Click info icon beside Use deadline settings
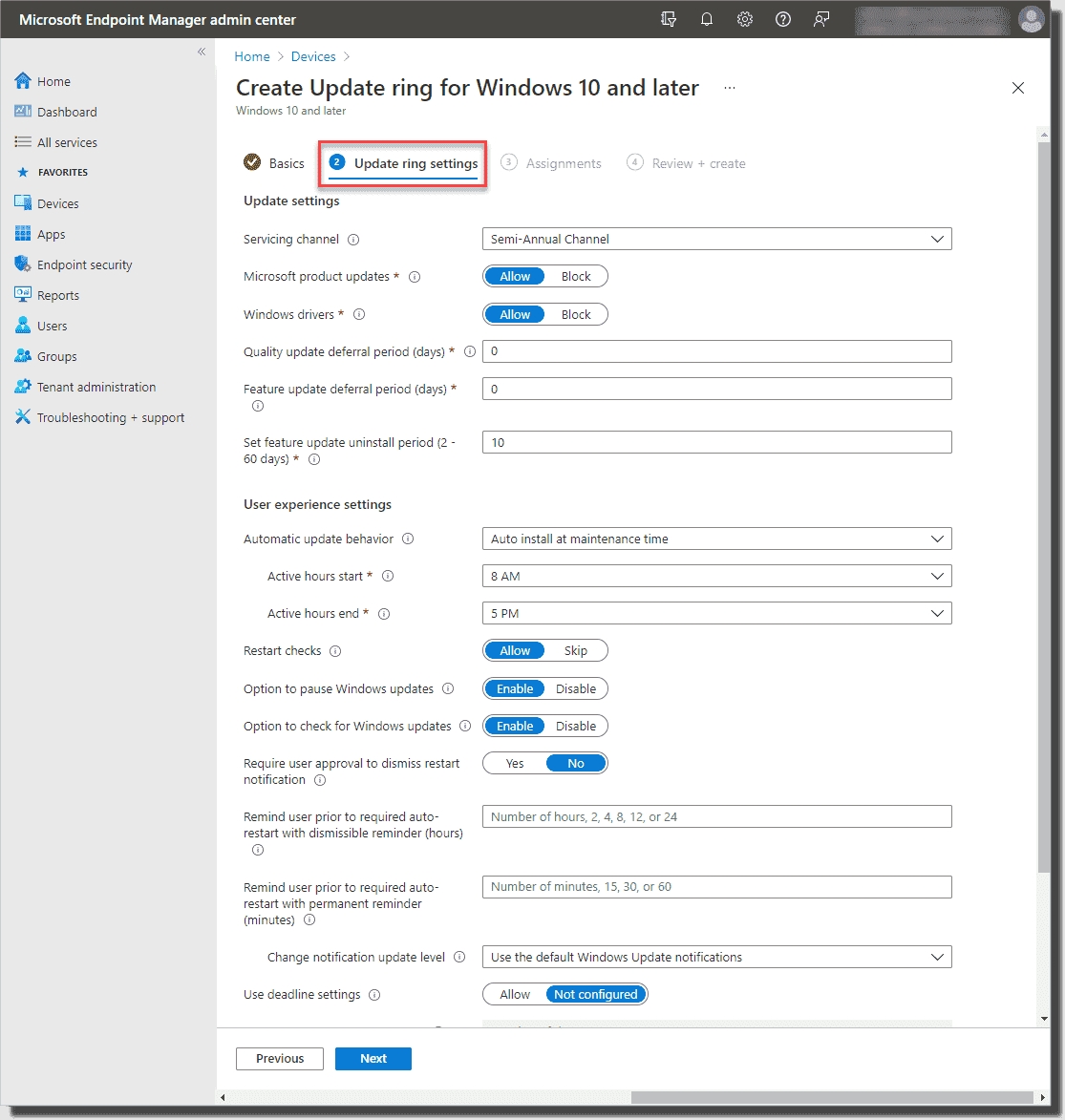Image resolution: width=1065 pixels, height=1120 pixels. pyautogui.click(x=374, y=995)
